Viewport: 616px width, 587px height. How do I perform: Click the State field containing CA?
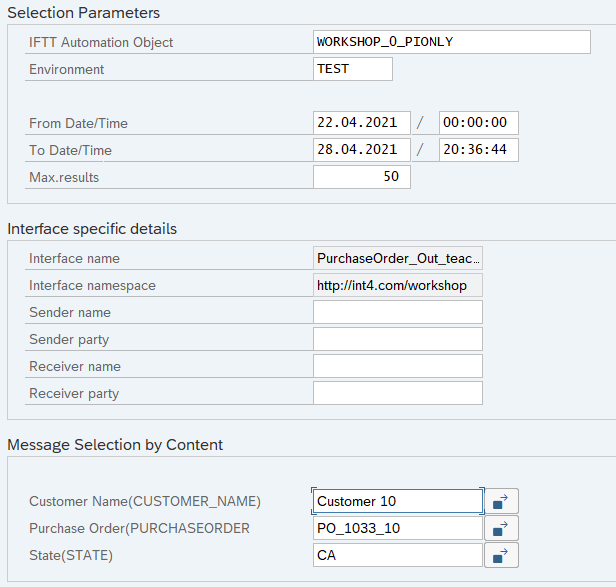397,555
